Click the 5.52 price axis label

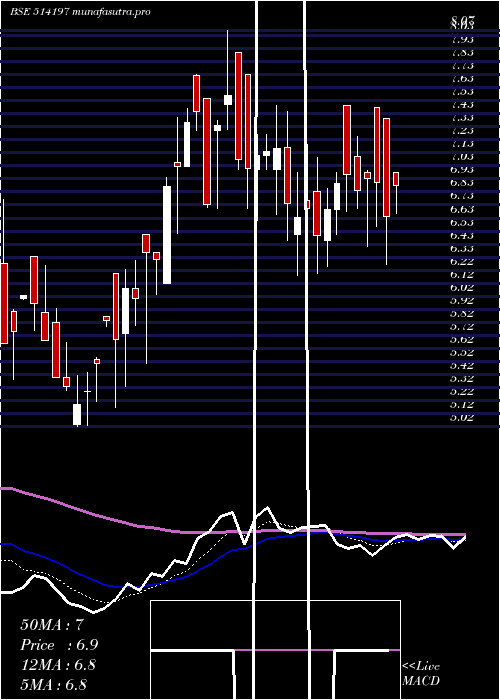462,353
